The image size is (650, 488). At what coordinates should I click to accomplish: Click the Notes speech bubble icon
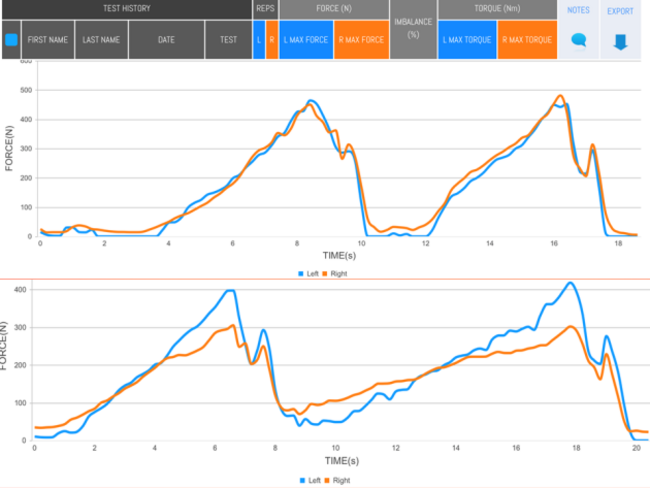coord(578,41)
